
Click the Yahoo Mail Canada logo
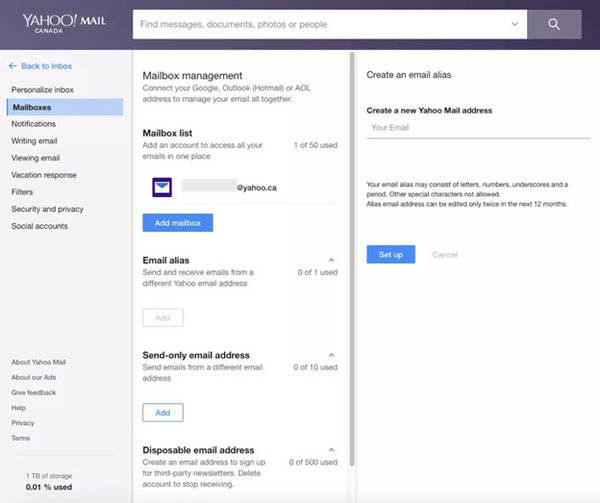click(x=64, y=23)
